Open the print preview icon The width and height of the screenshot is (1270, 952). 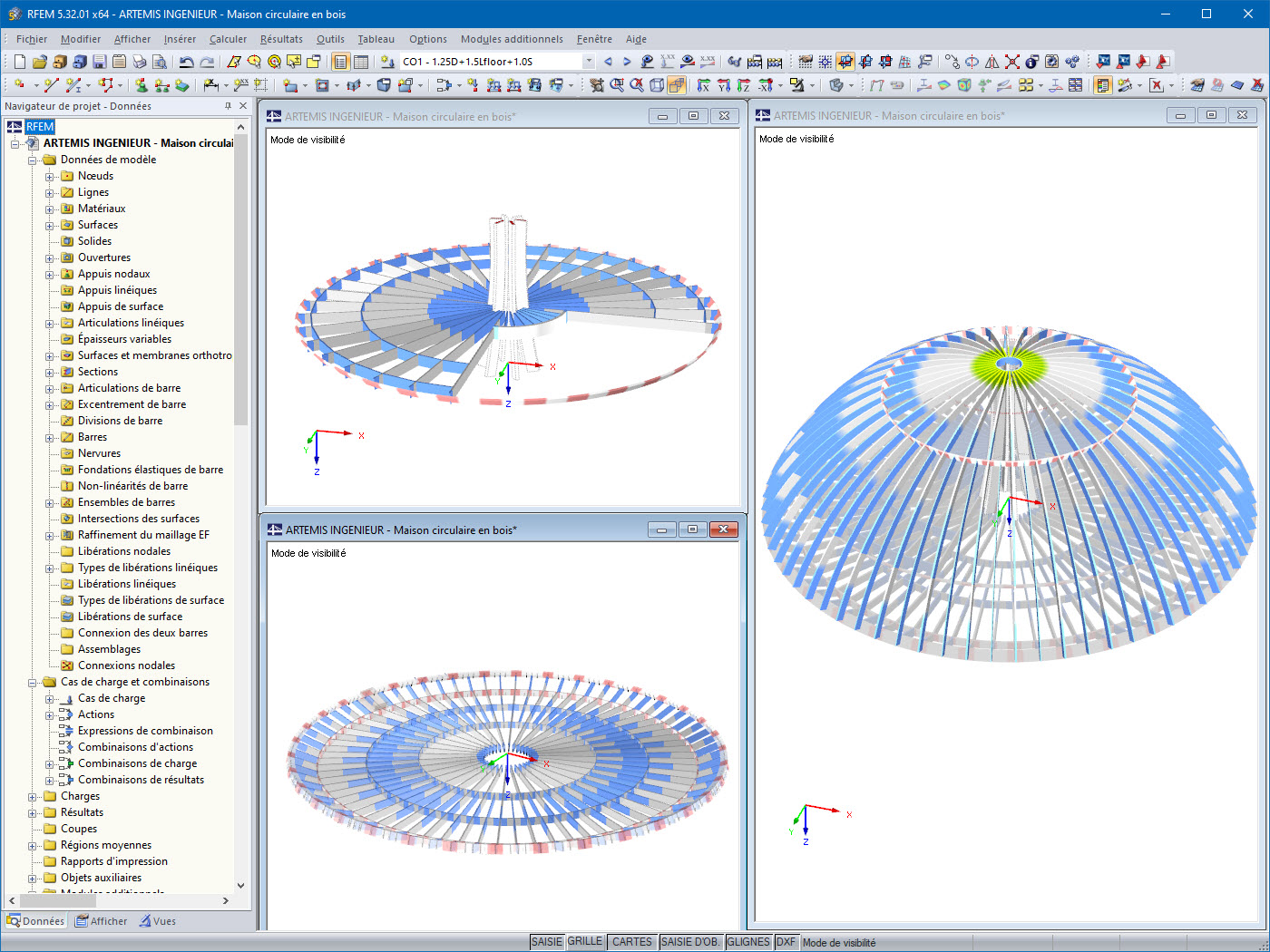point(160,62)
